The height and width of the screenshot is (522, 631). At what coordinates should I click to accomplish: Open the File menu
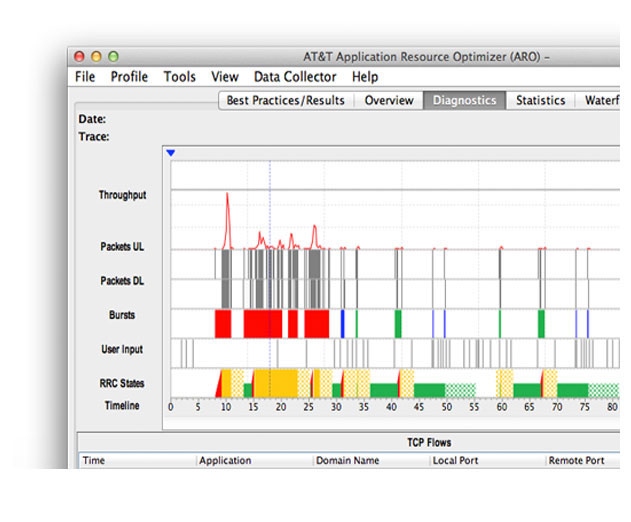[85, 76]
